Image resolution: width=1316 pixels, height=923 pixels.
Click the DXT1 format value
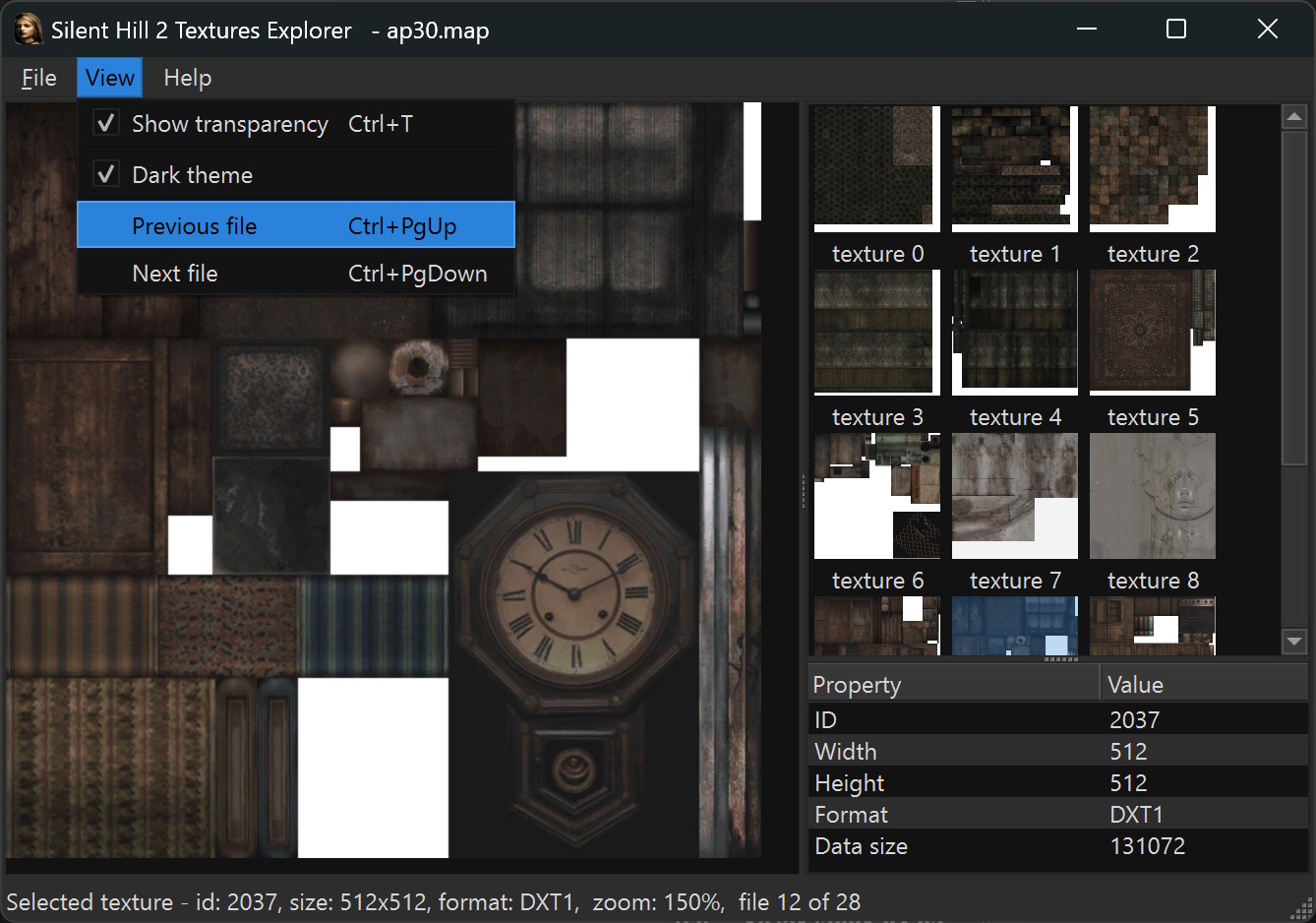point(1136,815)
